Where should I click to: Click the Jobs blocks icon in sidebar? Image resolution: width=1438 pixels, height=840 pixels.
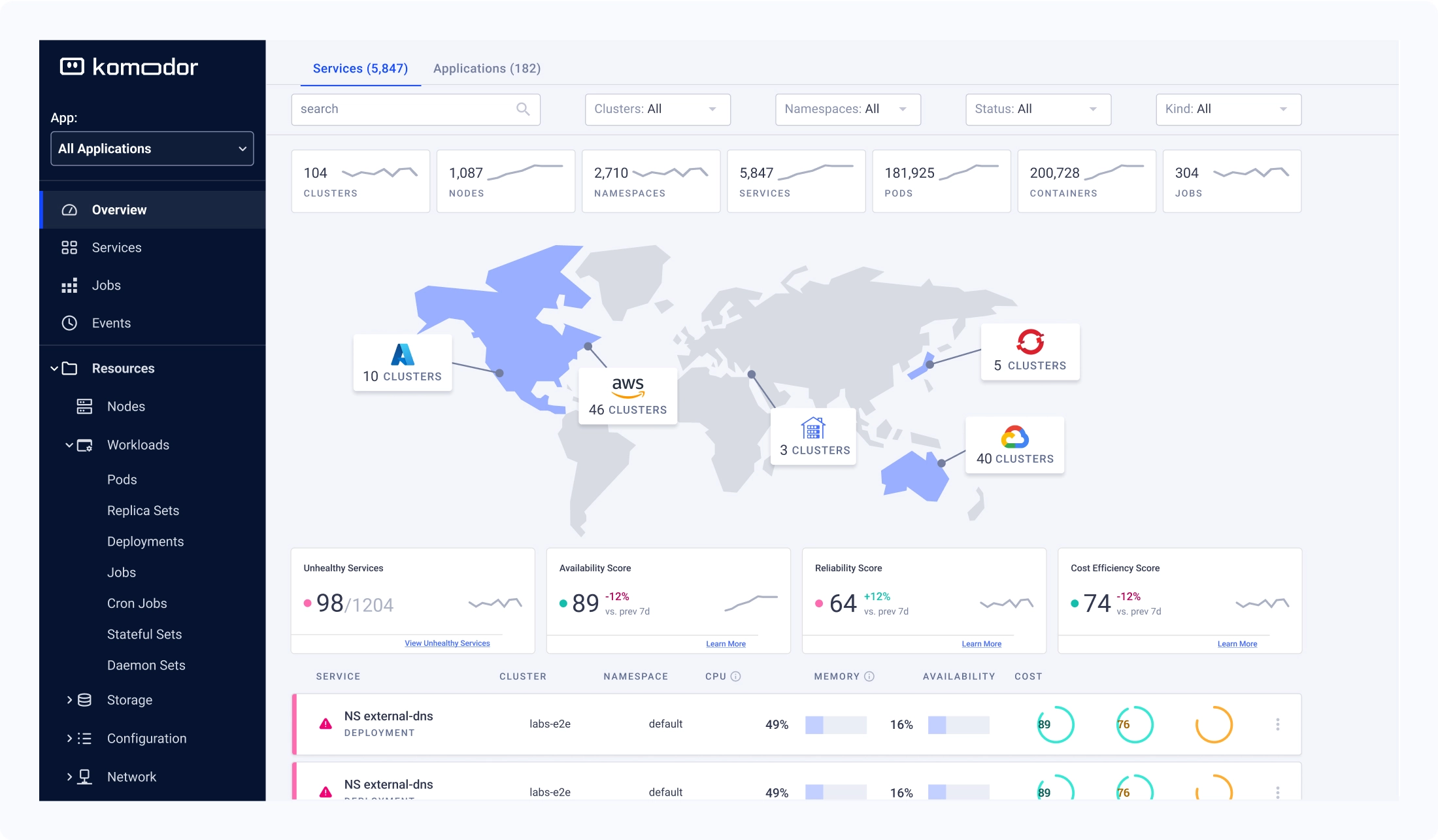click(x=69, y=285)
